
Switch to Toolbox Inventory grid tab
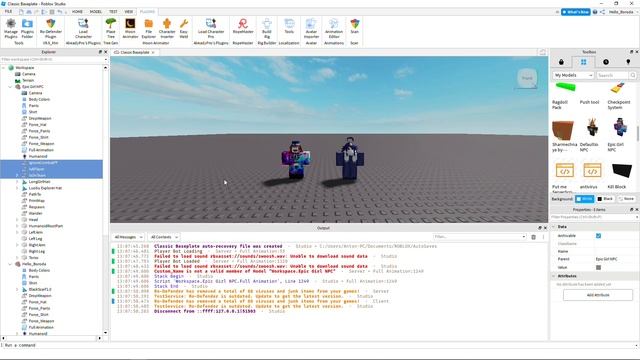(x=583, y=62)
